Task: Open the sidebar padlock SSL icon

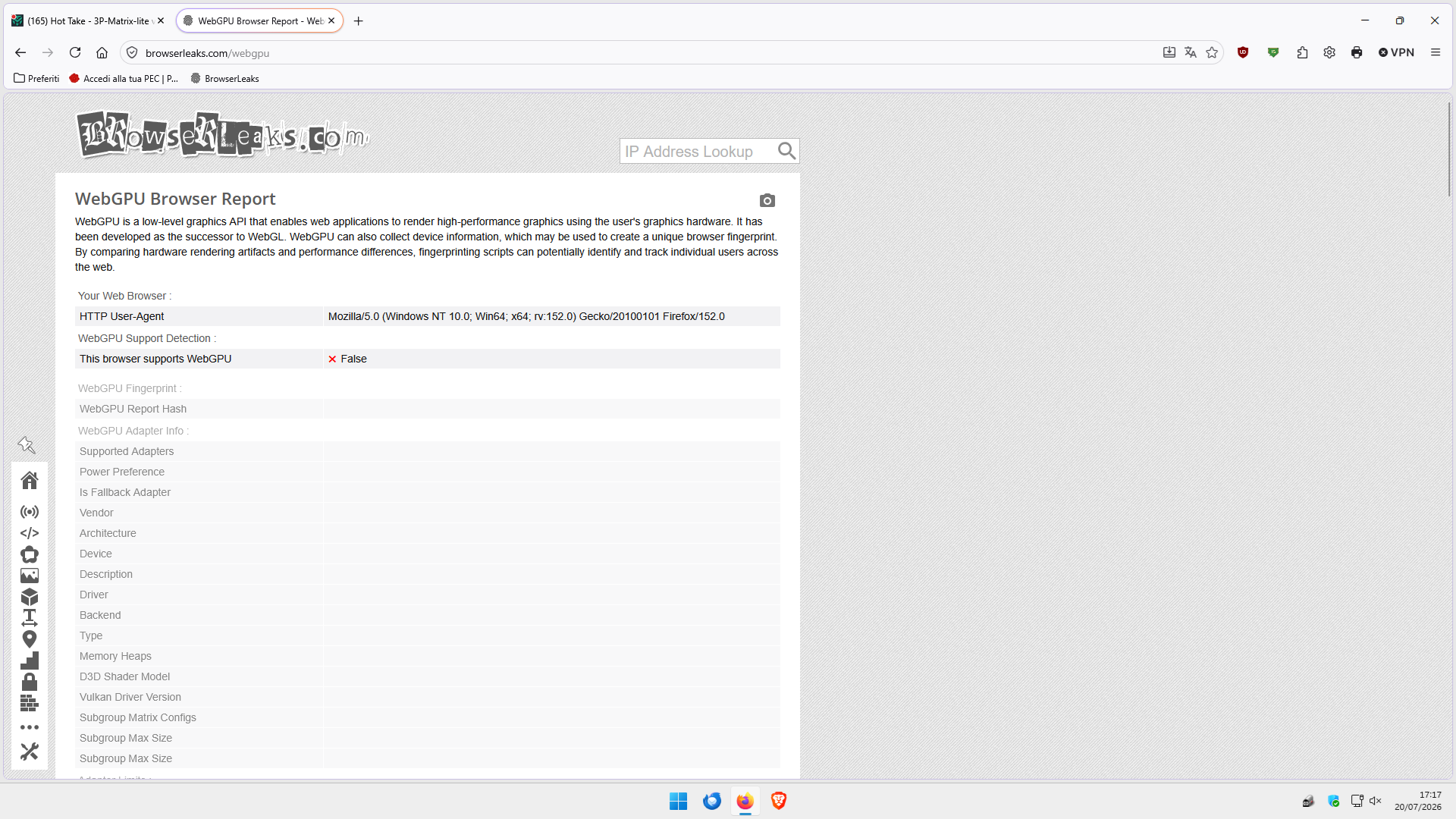Action: click(x=30, y=682)
